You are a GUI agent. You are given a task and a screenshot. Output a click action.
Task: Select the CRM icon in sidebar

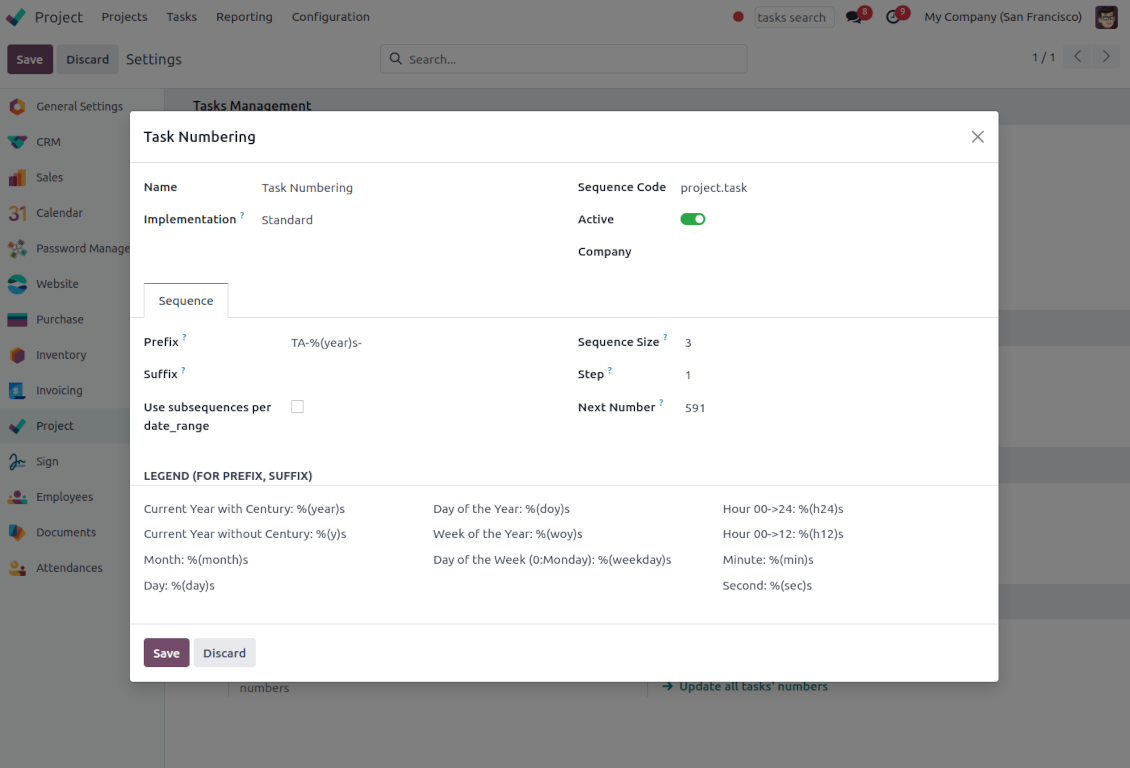tap(17, 142)
